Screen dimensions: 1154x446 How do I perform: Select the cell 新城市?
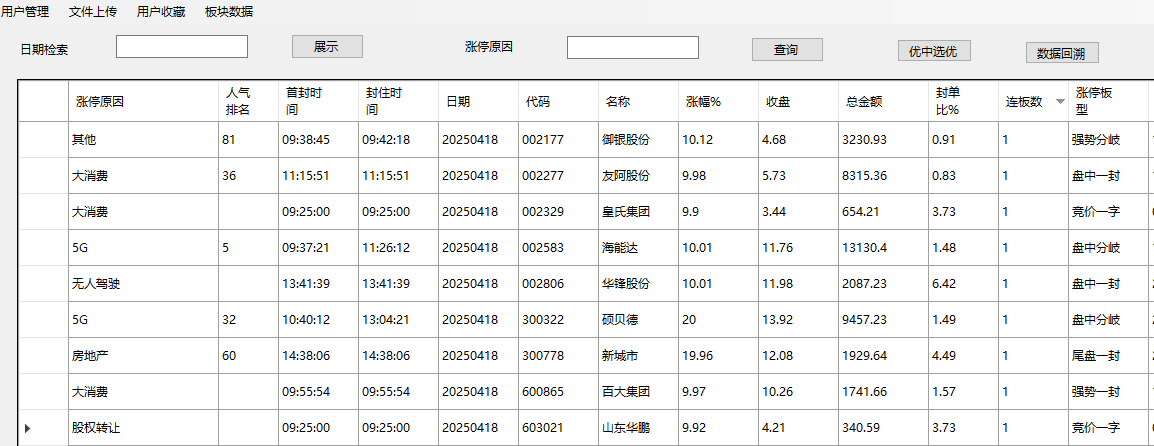pos(638,355)
